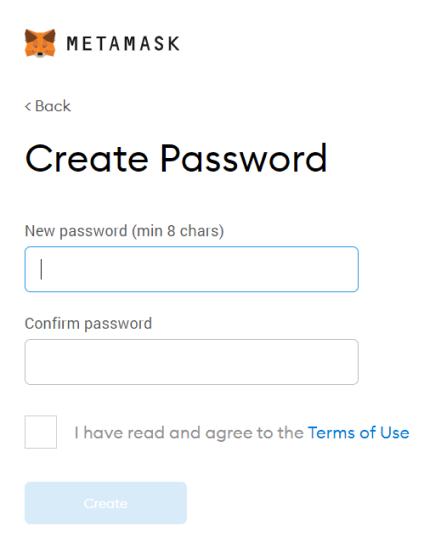Click the word 'Password' in the heading
This screenshot has height=548, width=441.
pyautogui.click(x=244, y=159)
